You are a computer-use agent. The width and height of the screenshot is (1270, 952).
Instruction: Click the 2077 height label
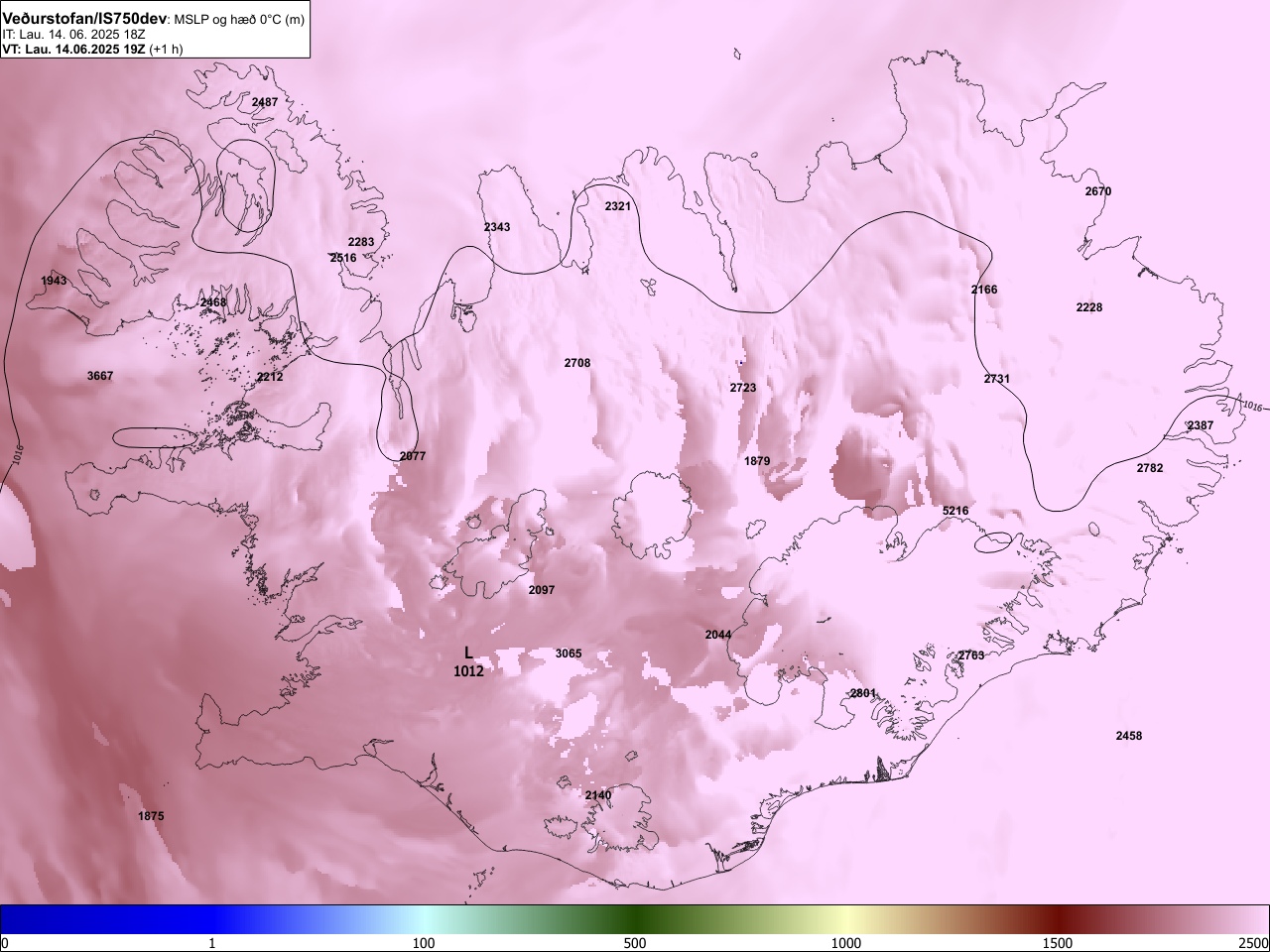412,456
